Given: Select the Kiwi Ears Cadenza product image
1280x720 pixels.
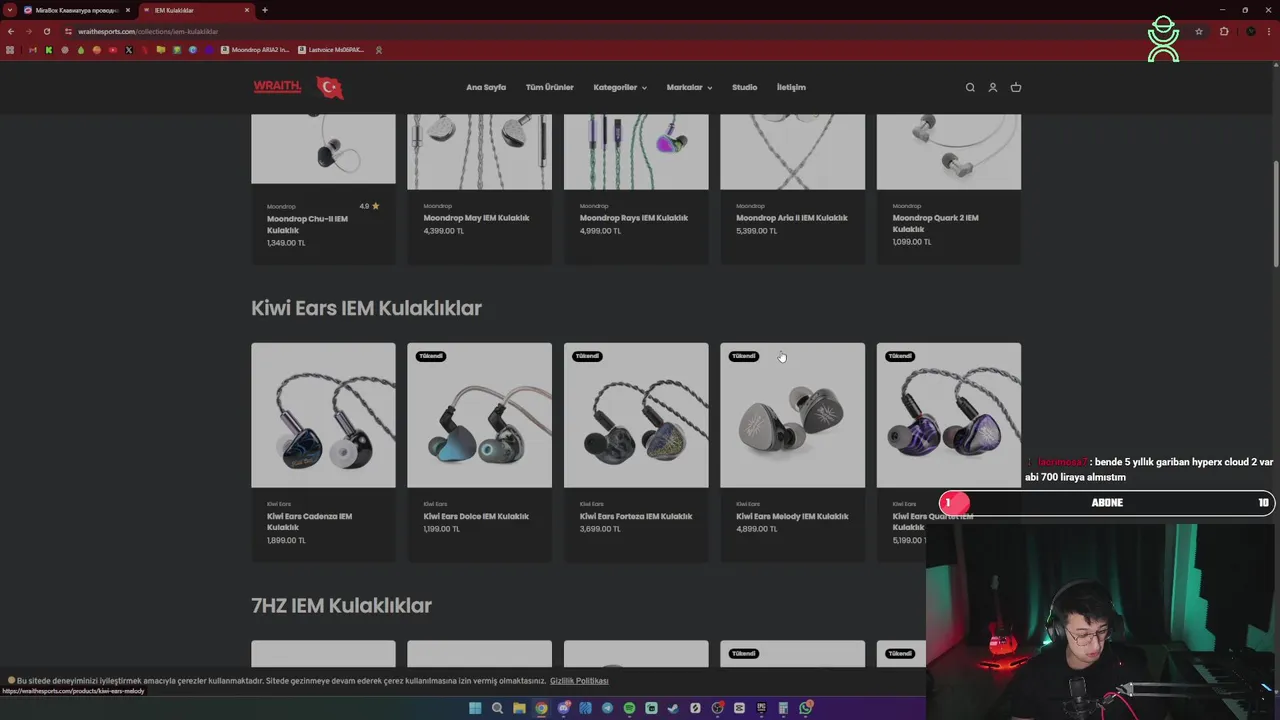Looking at the screenshot, I should click(323, 415).
